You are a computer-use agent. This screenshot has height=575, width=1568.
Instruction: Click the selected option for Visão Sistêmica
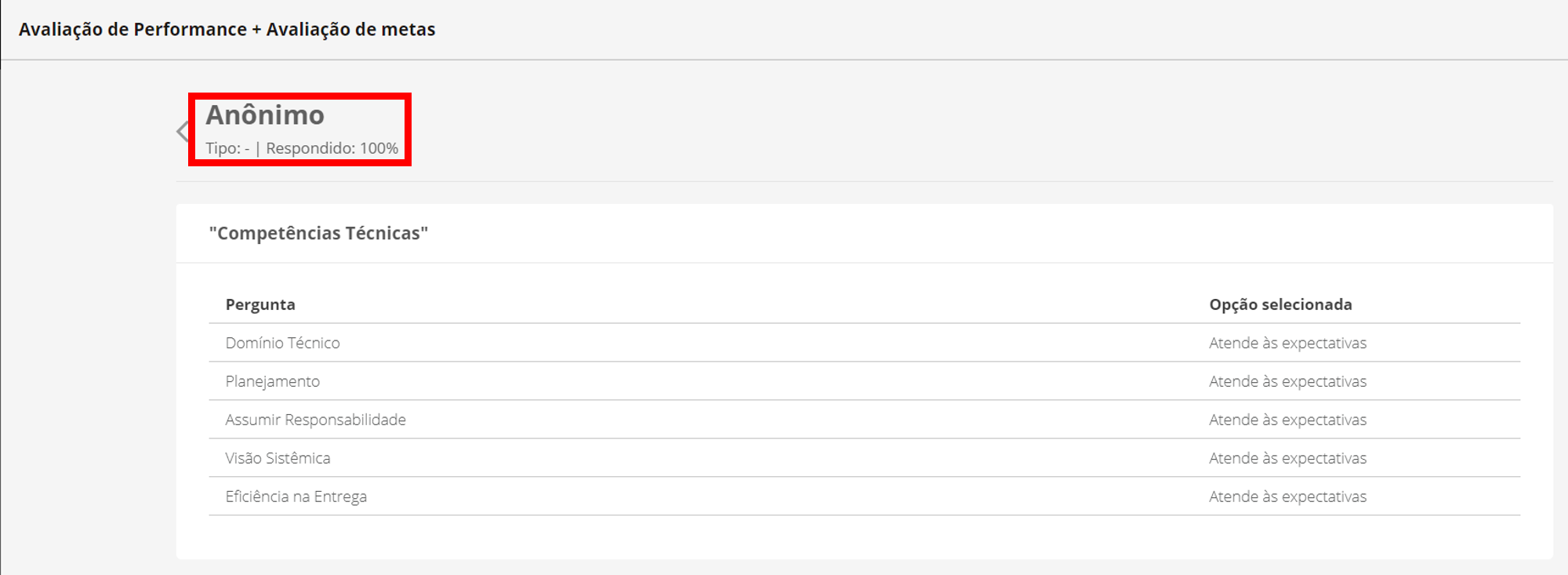pos(1287,458)
